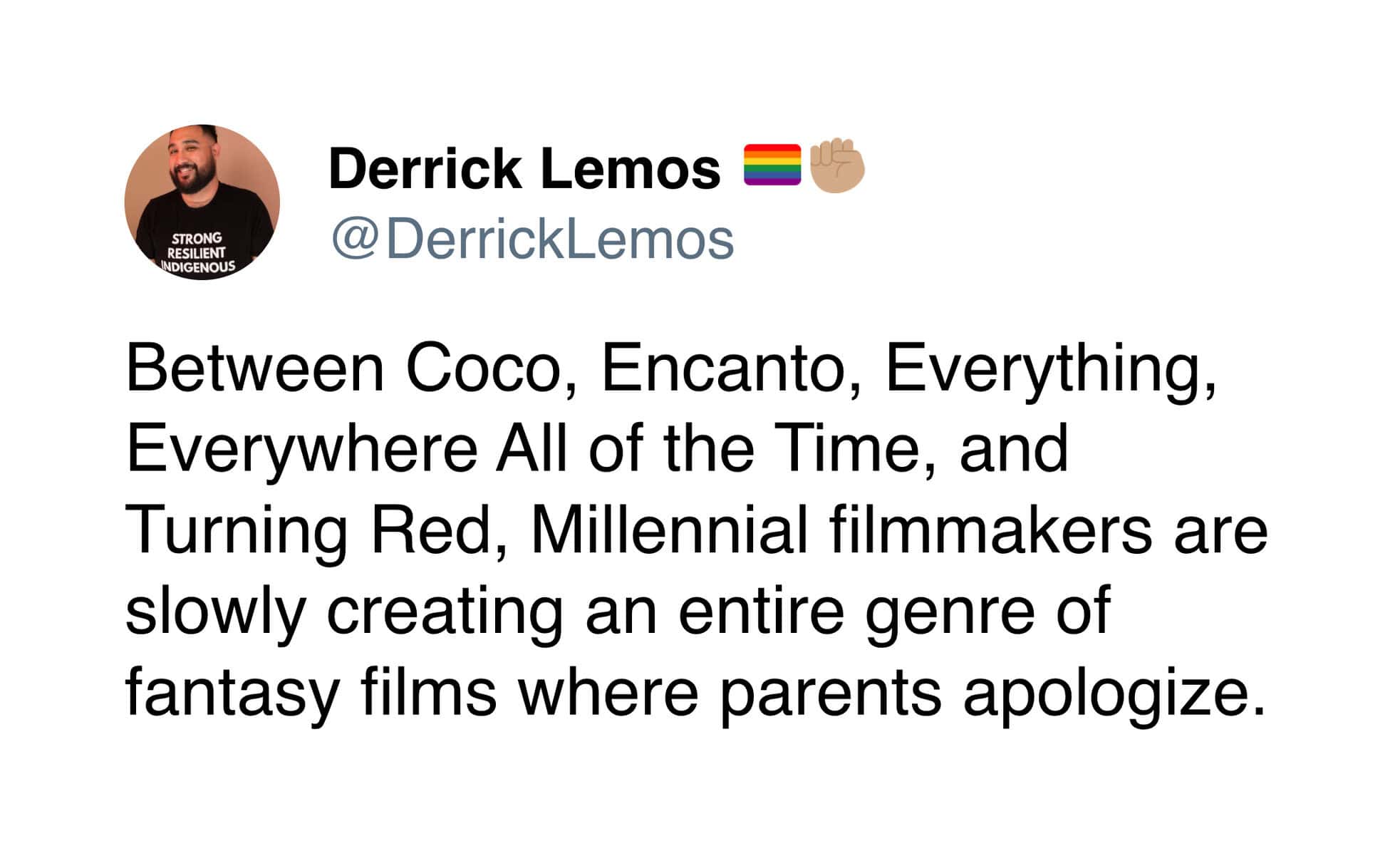Screen dimensions: 1400x856
Task: Click the shirt text in the avatar
Action: pyautogui.click(x=197, y=252)
